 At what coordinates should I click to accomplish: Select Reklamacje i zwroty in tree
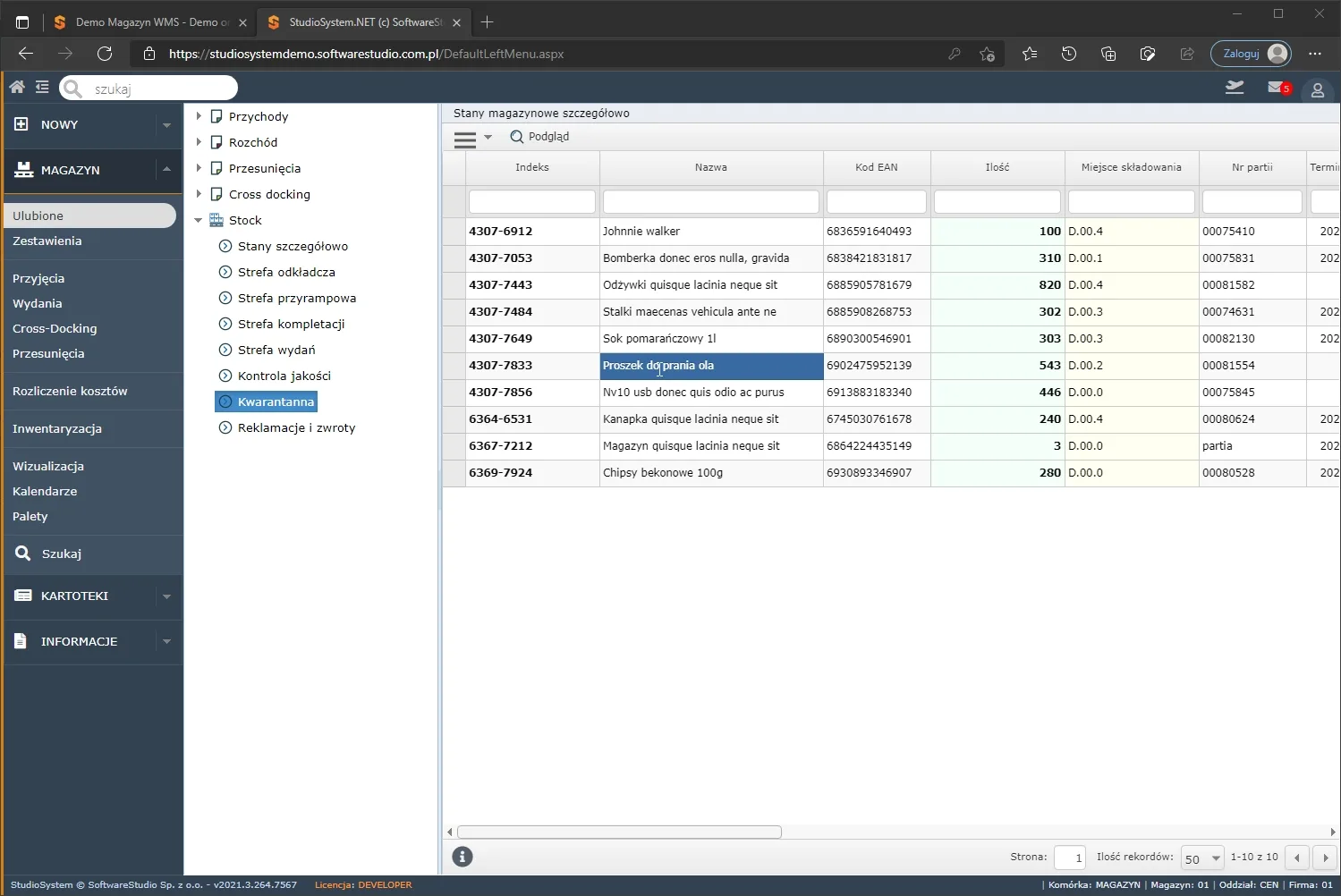(x=296, y=427)
